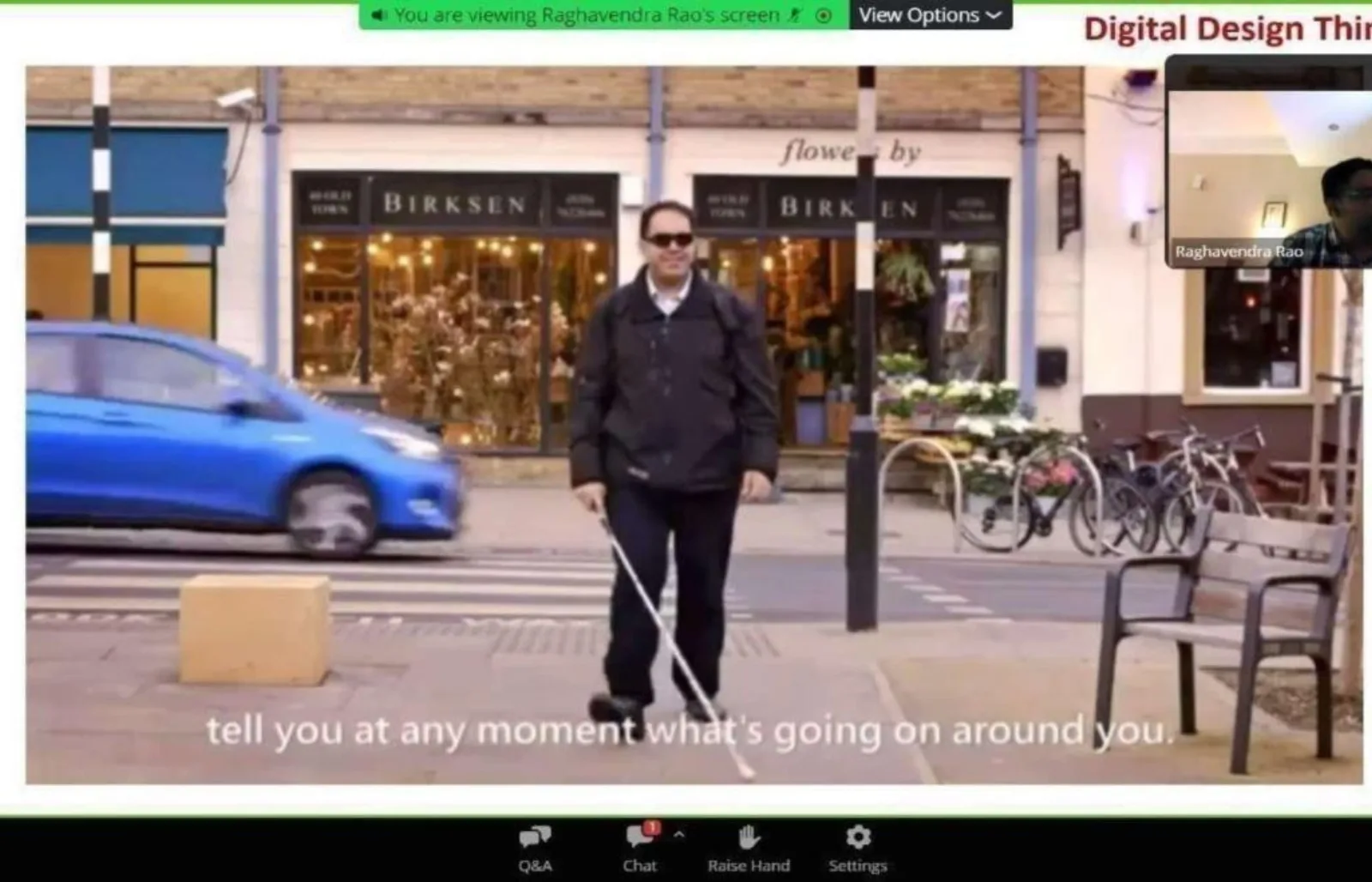Select the Q&A text label

point(535,866)
